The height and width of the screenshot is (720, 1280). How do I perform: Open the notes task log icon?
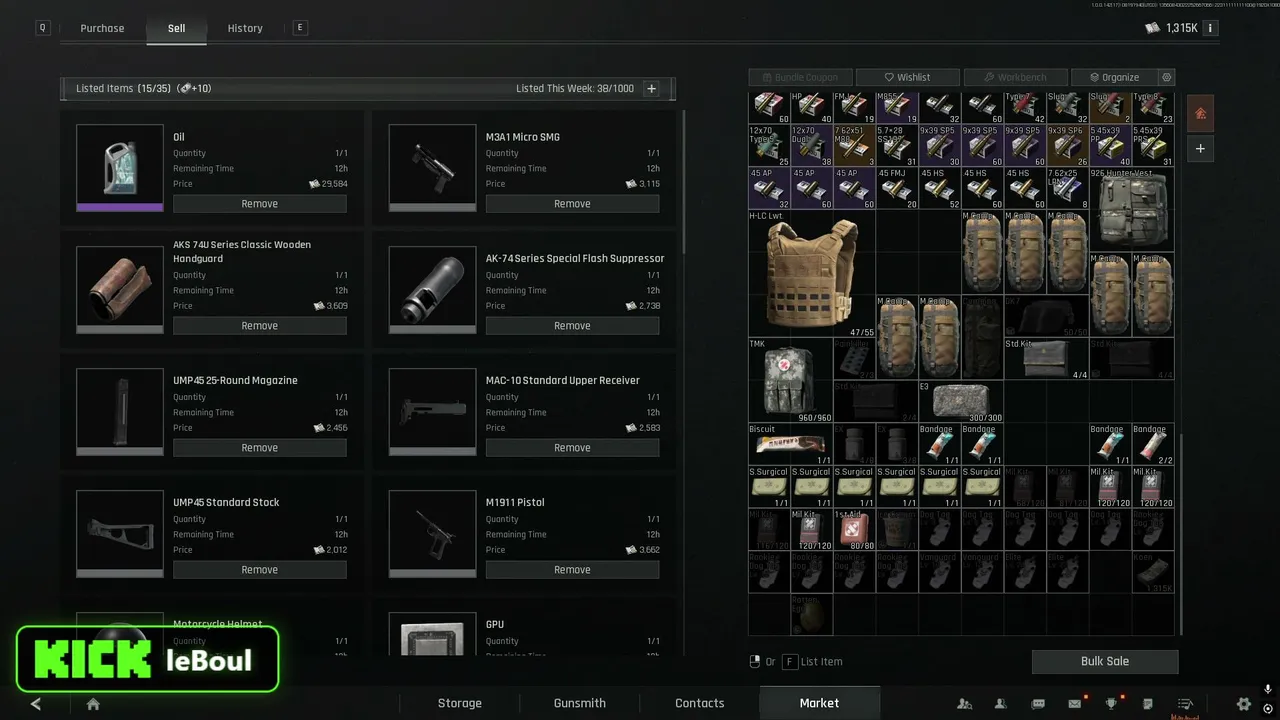pos(1148,704)
